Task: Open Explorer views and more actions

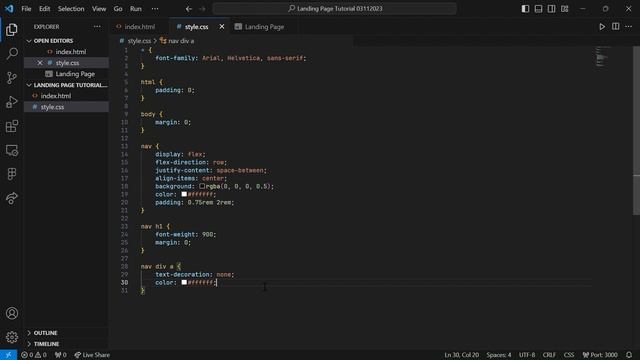Action: click(x=97, y=27)
